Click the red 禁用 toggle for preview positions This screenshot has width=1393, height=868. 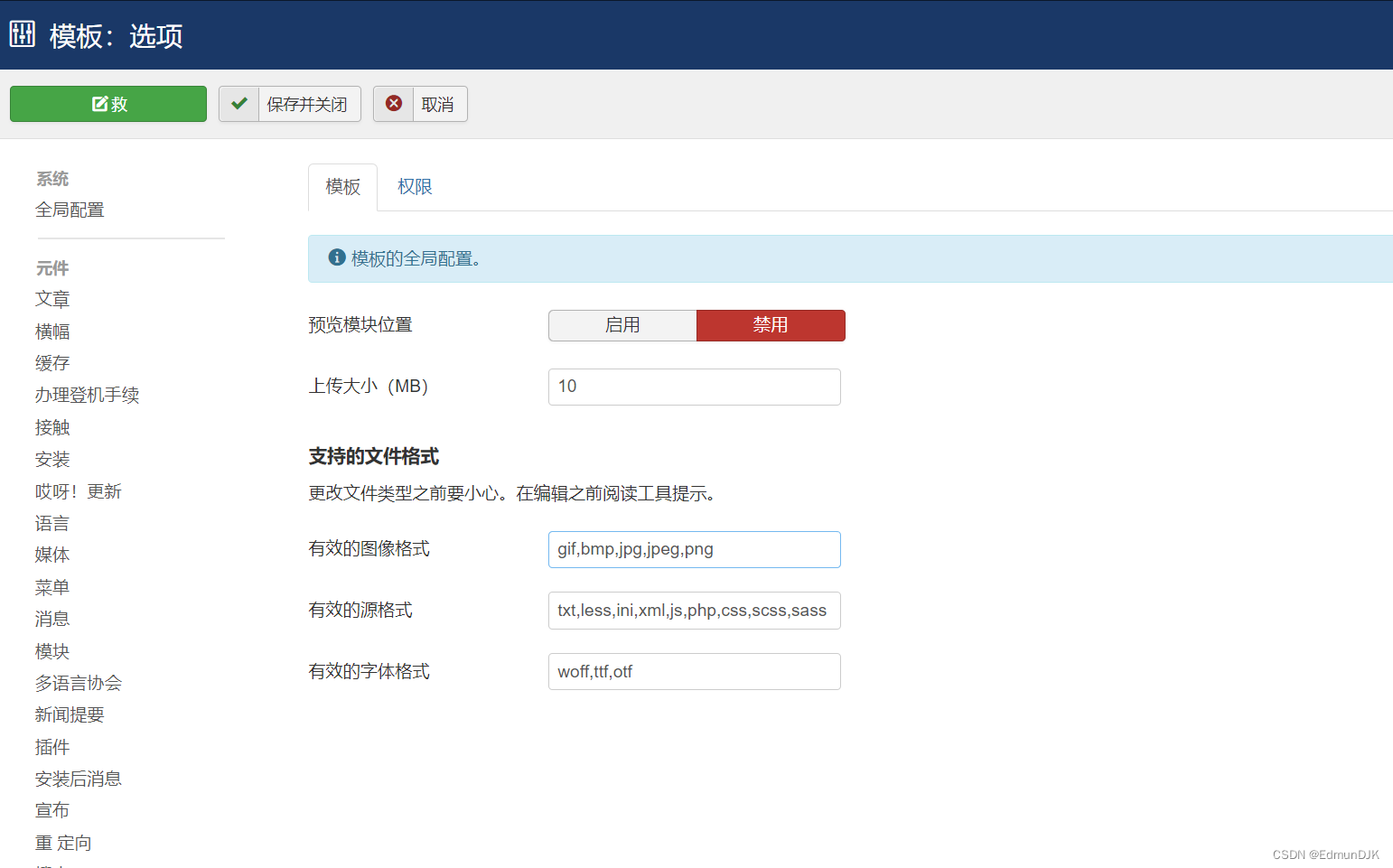(771, 325)
